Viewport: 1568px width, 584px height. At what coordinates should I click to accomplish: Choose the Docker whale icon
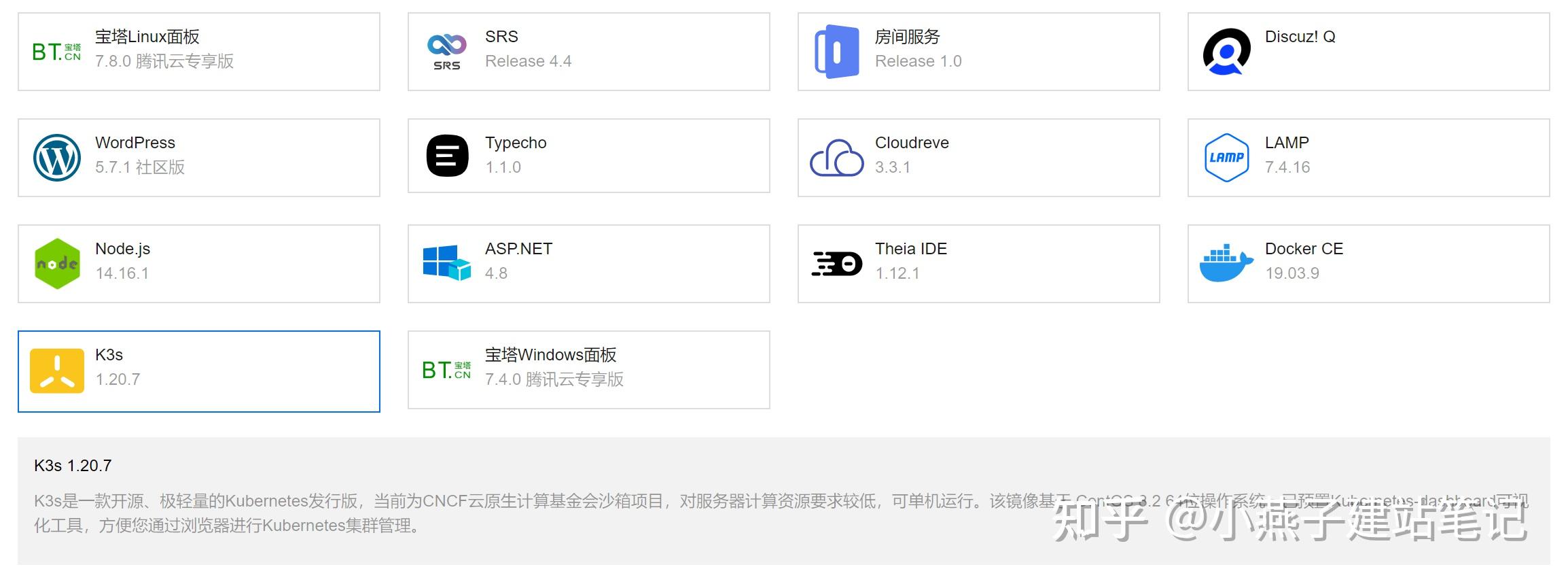[x=1227, y=263]
